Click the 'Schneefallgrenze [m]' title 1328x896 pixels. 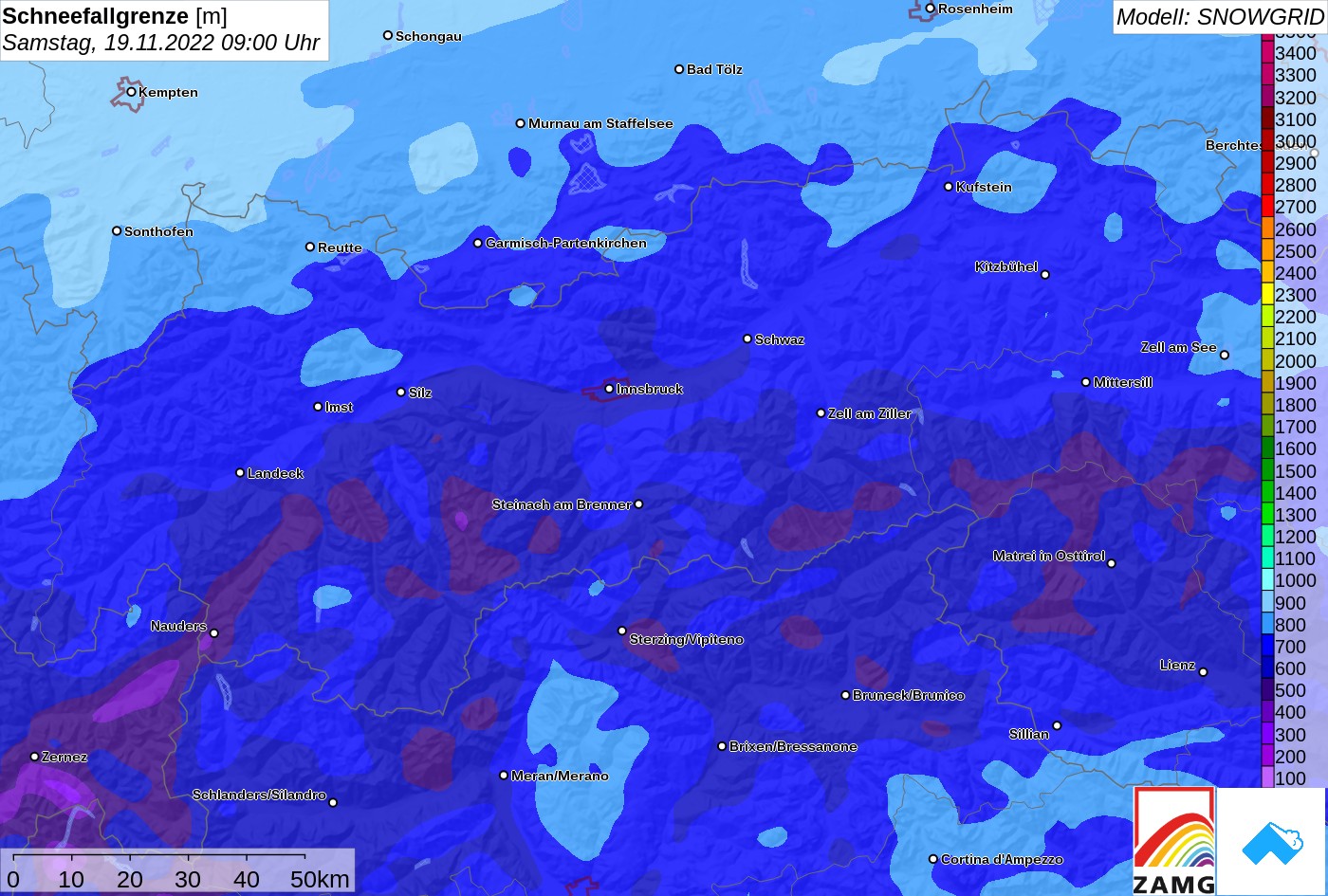coord(115,16)
